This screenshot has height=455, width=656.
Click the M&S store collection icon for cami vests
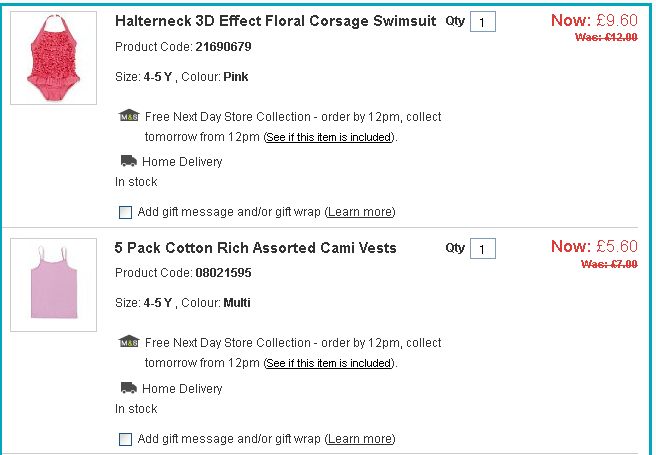pyautogui.click(x=128, y=343)
